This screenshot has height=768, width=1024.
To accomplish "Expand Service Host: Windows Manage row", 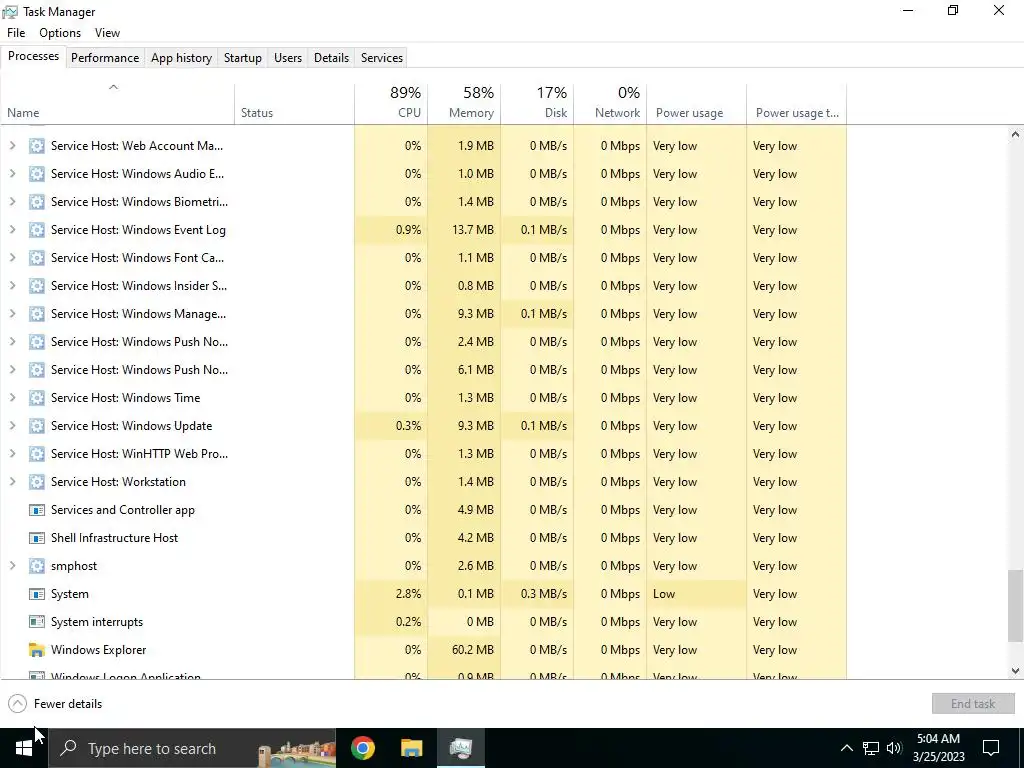I will click(x=12, y=314).
